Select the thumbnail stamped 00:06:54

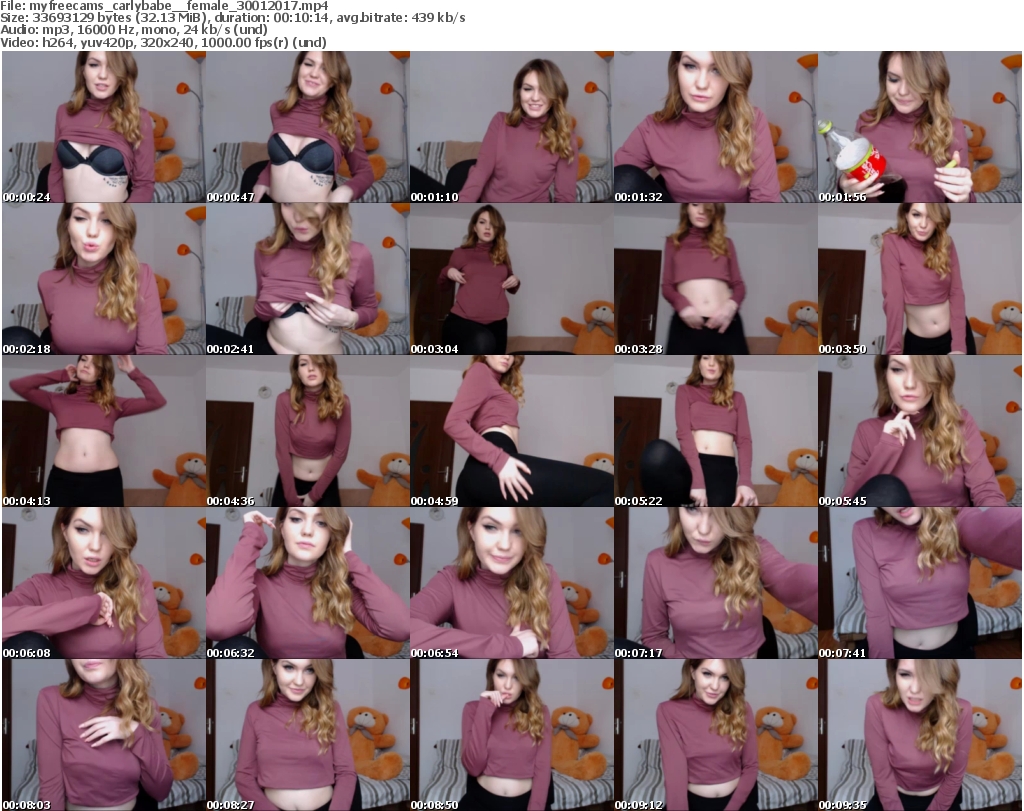[511, 582]
